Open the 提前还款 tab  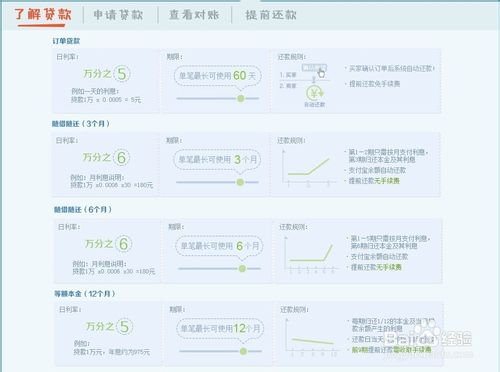pos(271,15)
